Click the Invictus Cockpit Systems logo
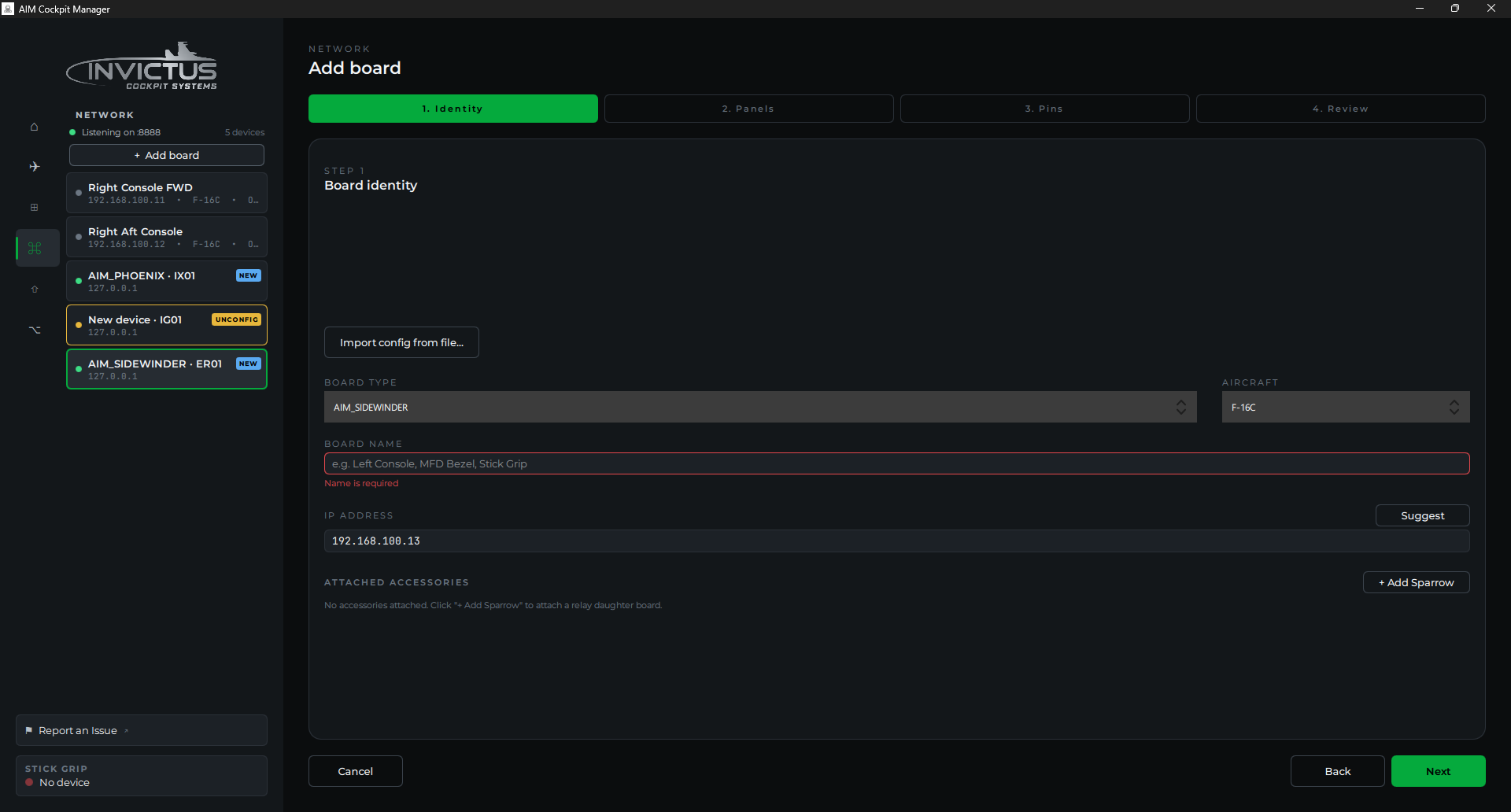This screenshot has height=812, width=1511. [x=142, y=66]
